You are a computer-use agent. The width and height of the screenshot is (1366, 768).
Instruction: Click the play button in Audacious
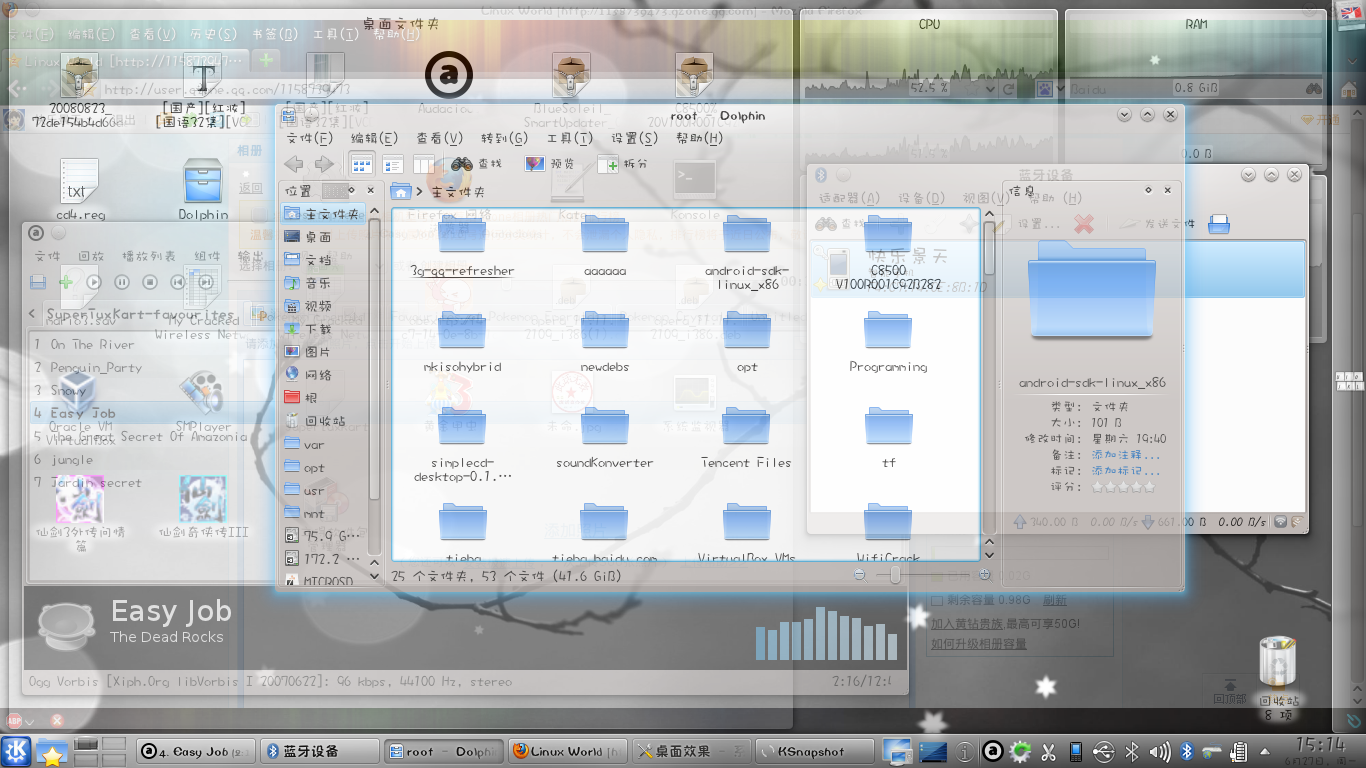tap(93, 282)
